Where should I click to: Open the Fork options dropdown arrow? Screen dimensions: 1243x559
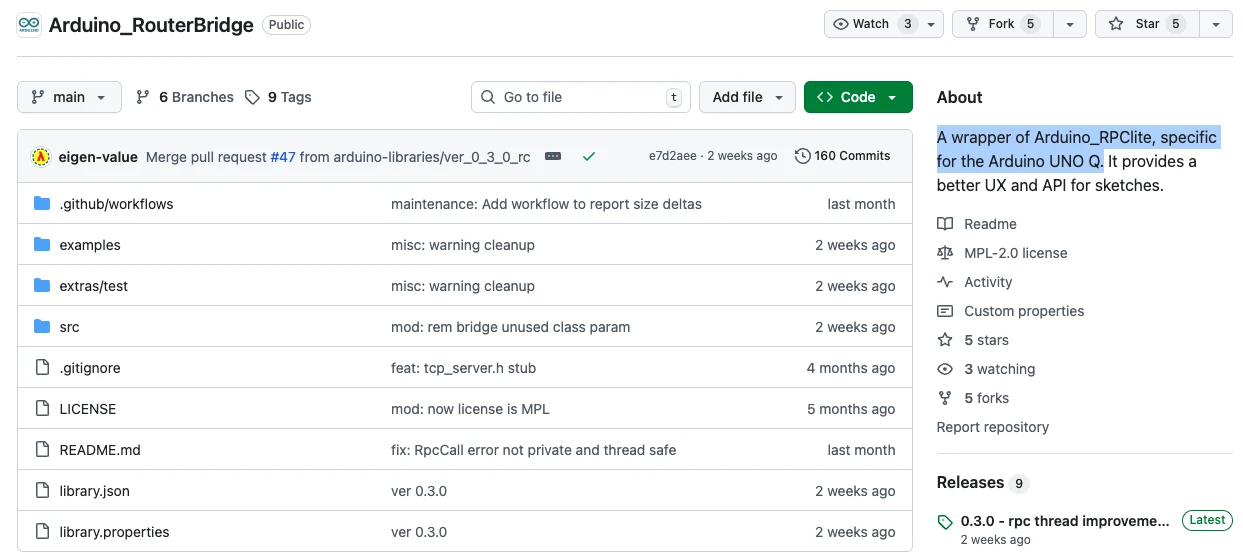(x=1070, y=24)
